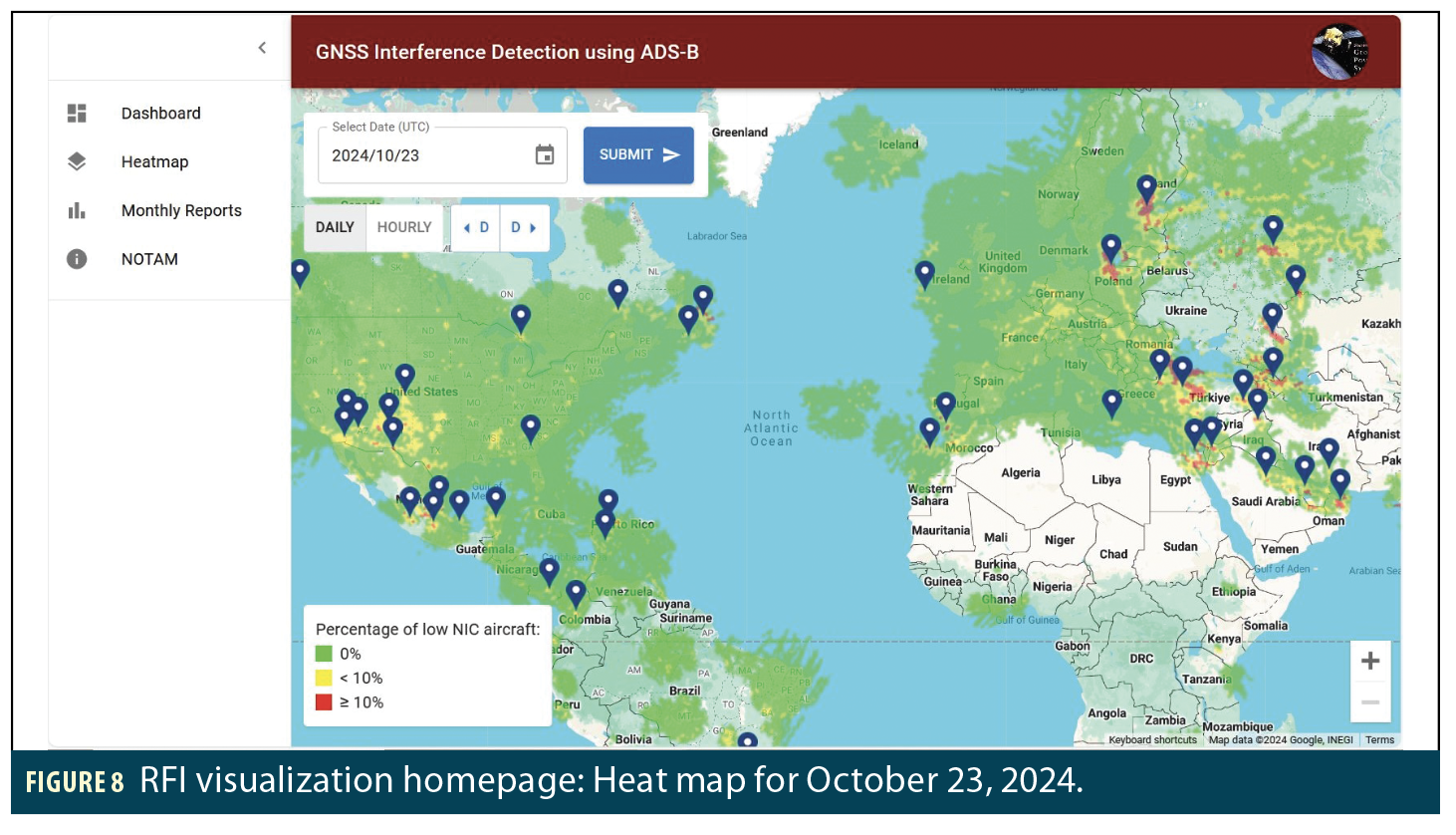Keep DAILY mode selected

click(335, 227)
